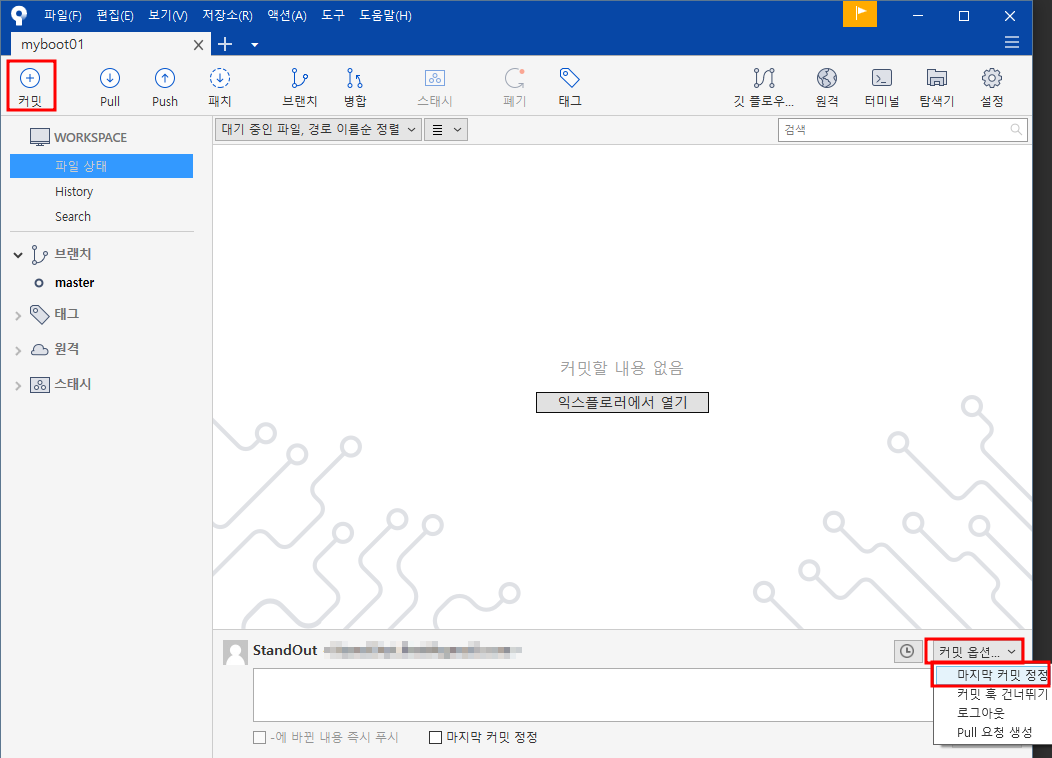This screenshot has width=1052, height=758.
Task: Select '로그아웃' option in dropdown
Action: (992, 713)
